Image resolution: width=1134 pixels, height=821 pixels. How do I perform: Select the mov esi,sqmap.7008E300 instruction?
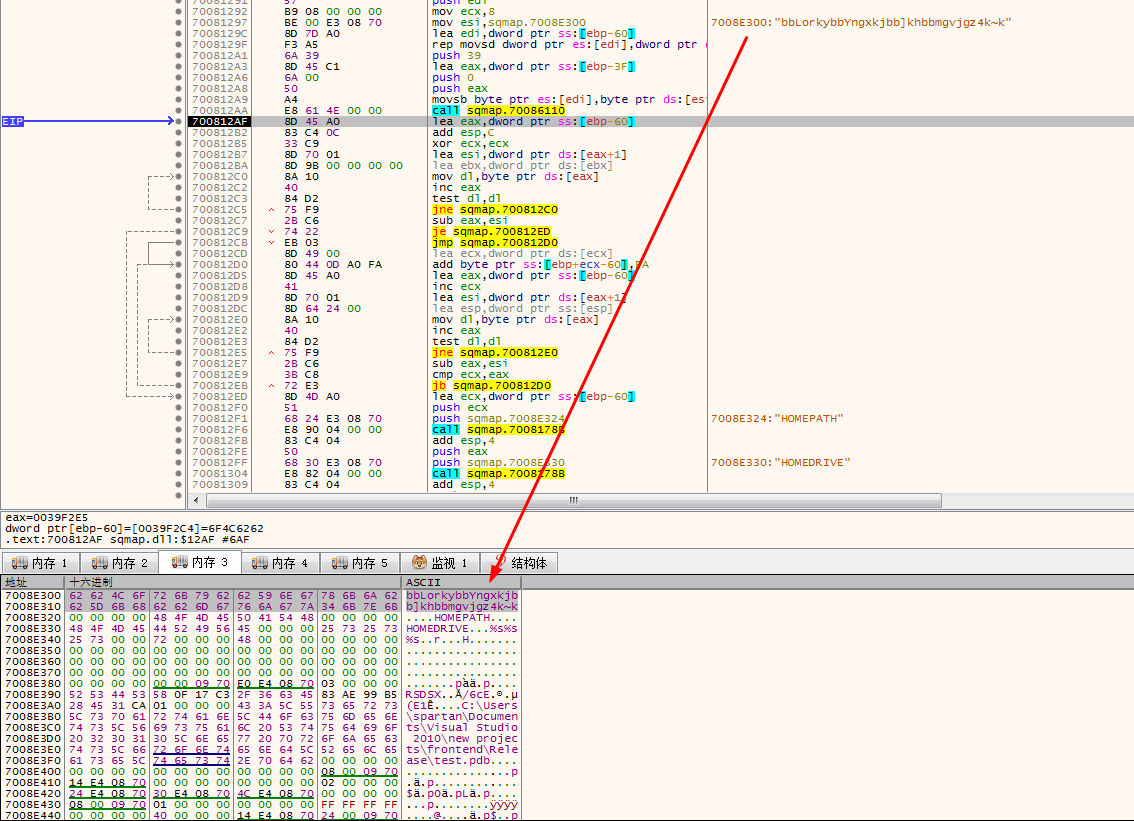(x=509, y=22)
